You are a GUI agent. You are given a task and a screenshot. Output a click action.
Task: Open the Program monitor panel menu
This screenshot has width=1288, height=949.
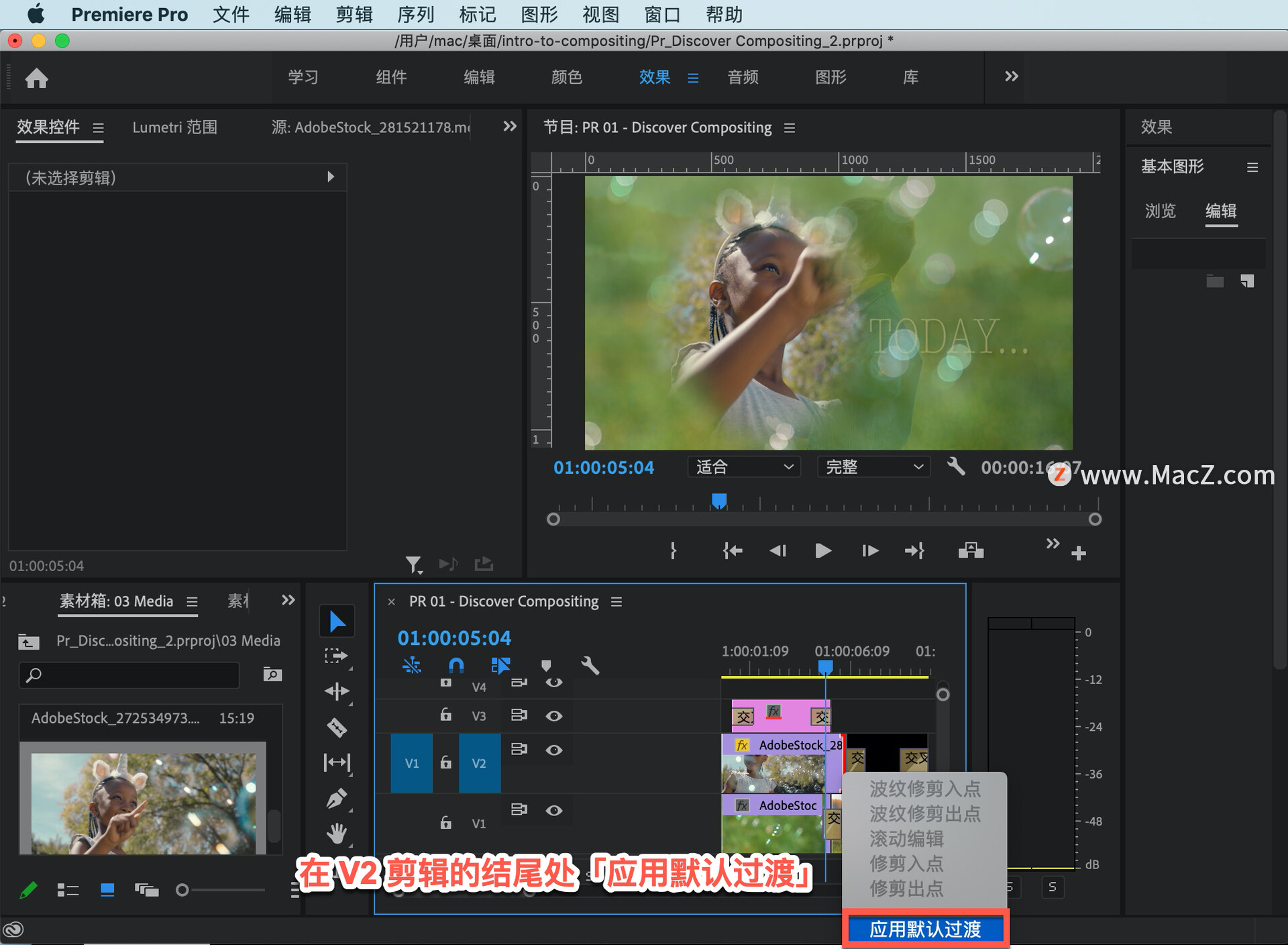[790, 128]
